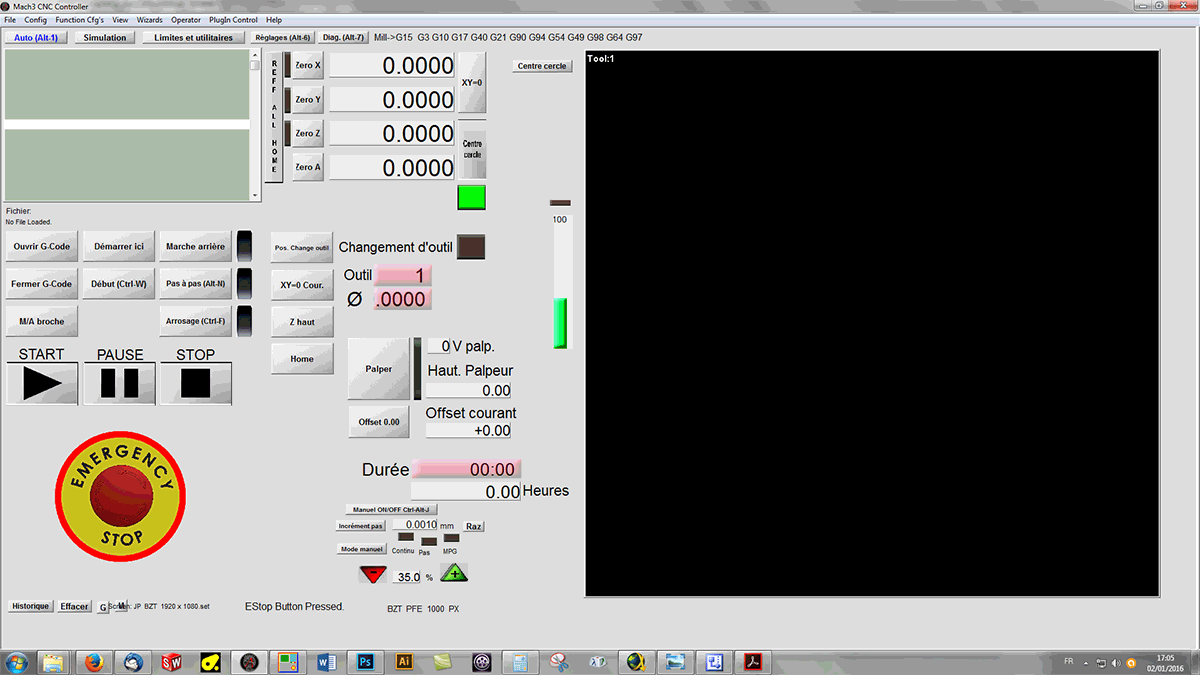Decrease jog rate with red minus triangle

pos(373,575)
